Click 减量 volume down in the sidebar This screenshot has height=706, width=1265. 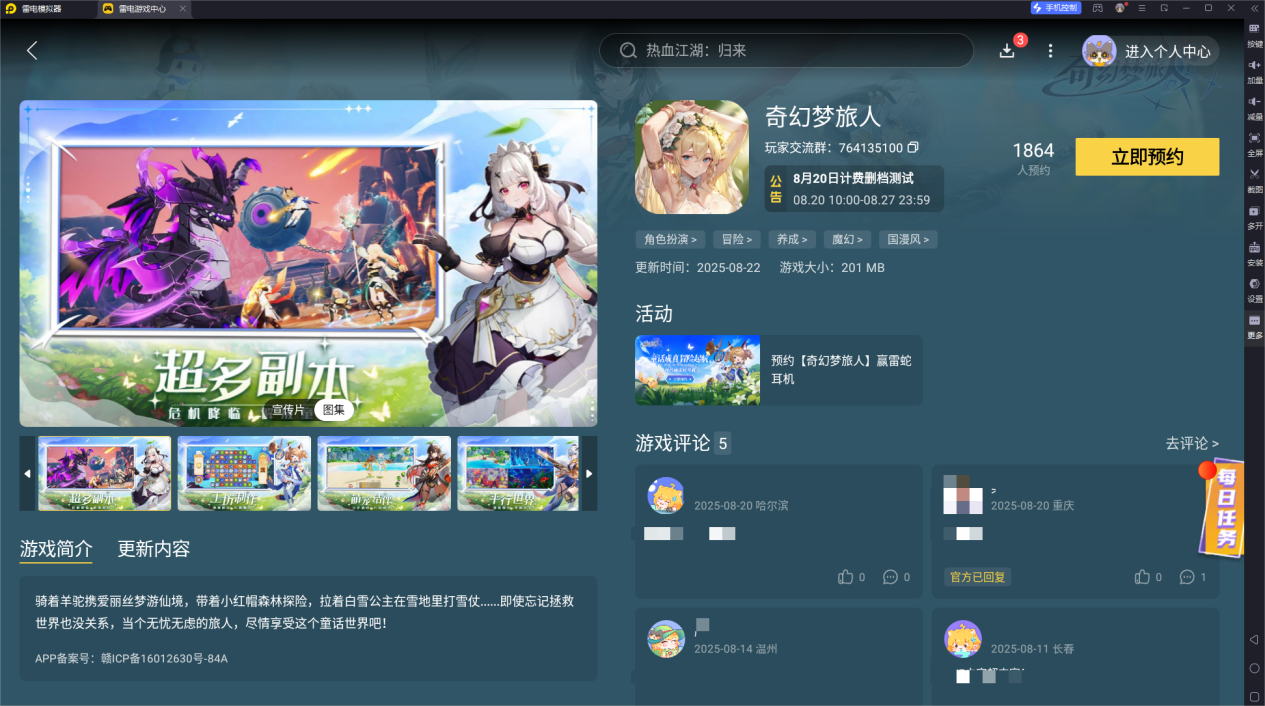click(x=1254, y=107)
